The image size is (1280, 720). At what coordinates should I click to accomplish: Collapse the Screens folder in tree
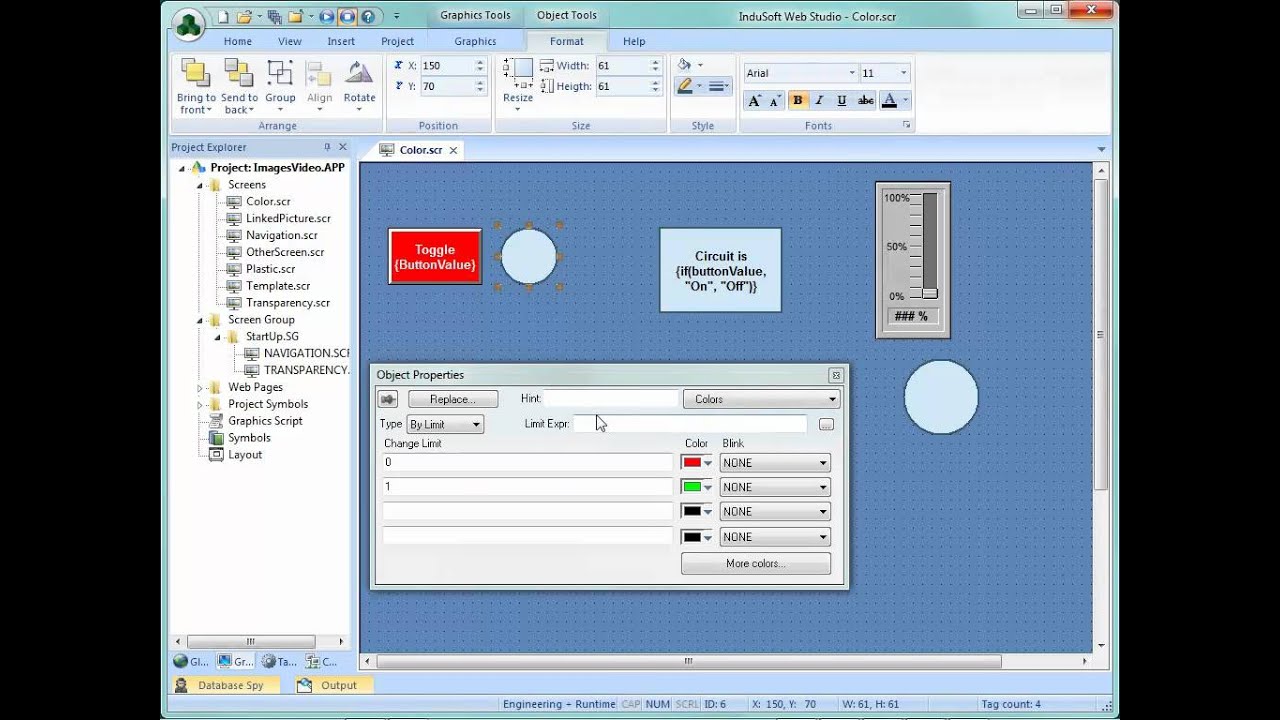[199, 185]
